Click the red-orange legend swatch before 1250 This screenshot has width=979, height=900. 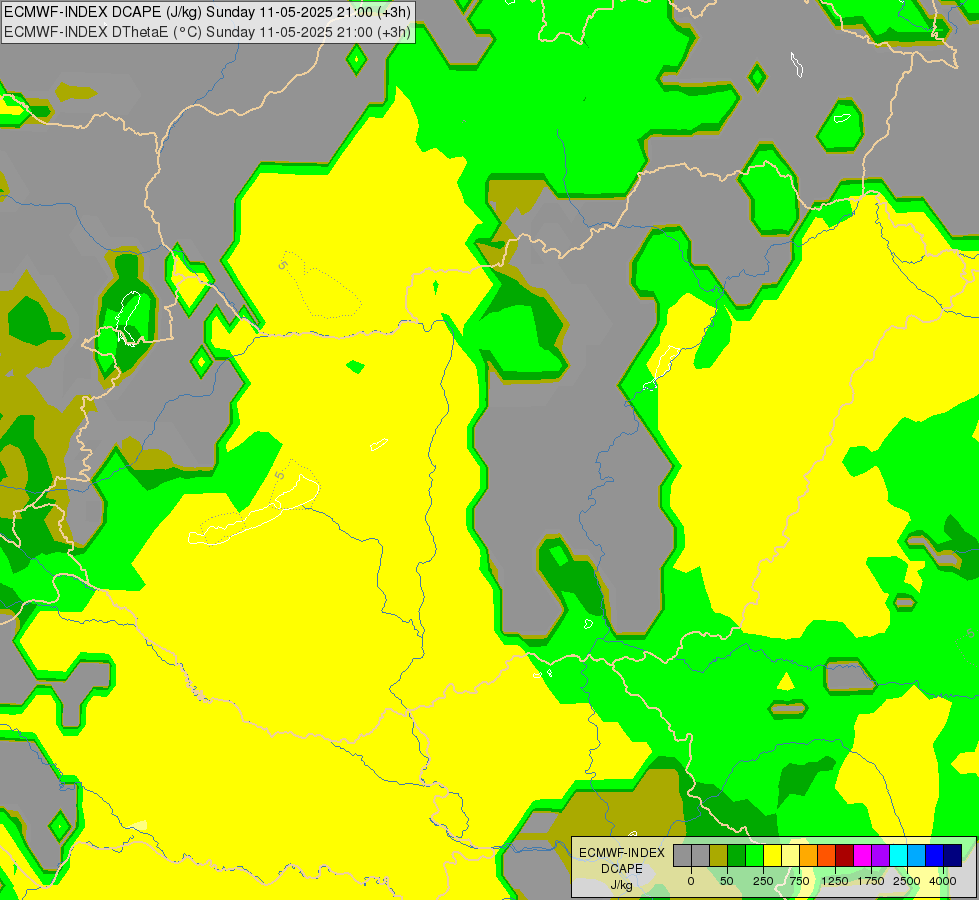coord(827,855)
